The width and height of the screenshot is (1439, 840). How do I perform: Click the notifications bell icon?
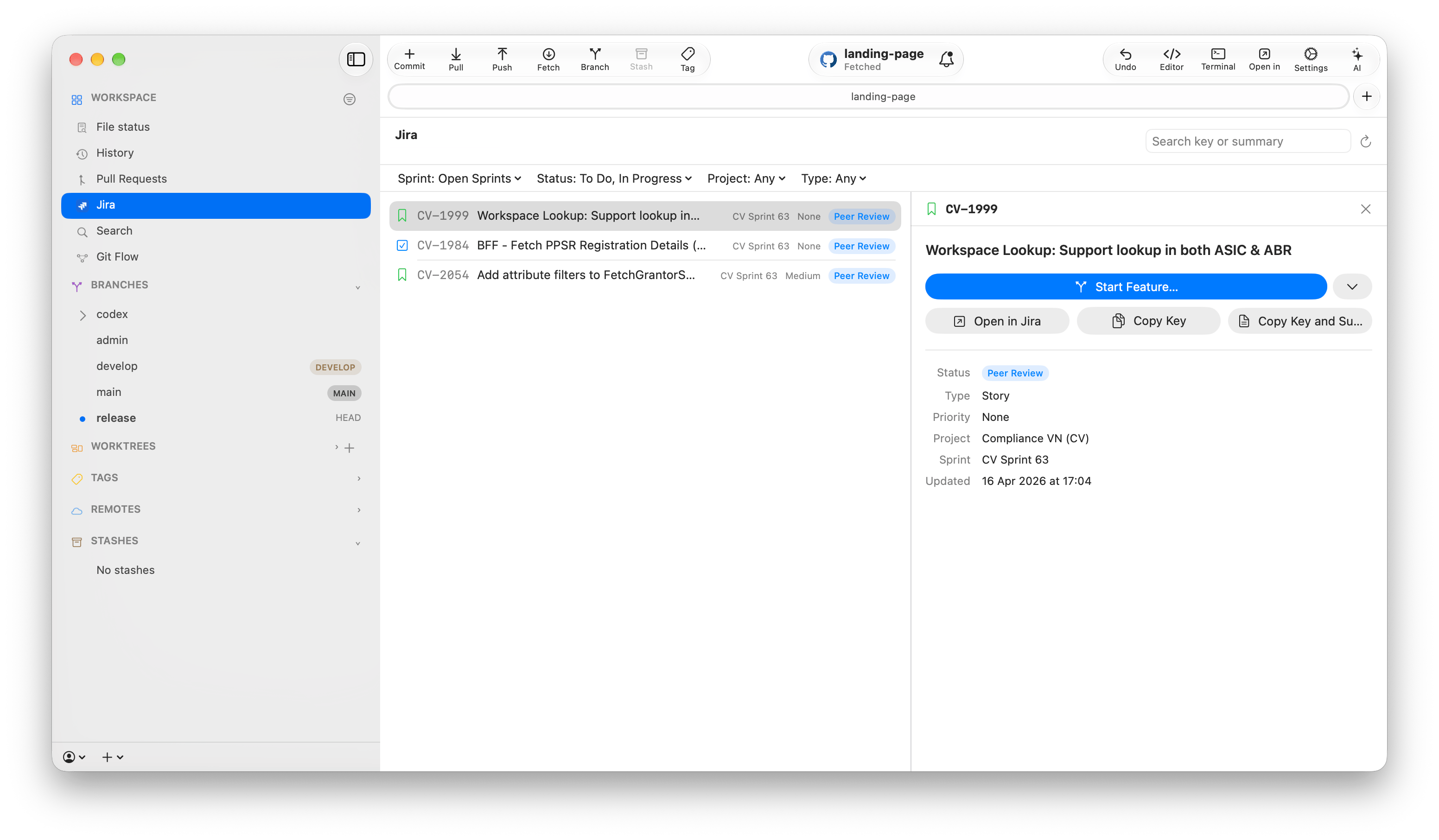946,59
